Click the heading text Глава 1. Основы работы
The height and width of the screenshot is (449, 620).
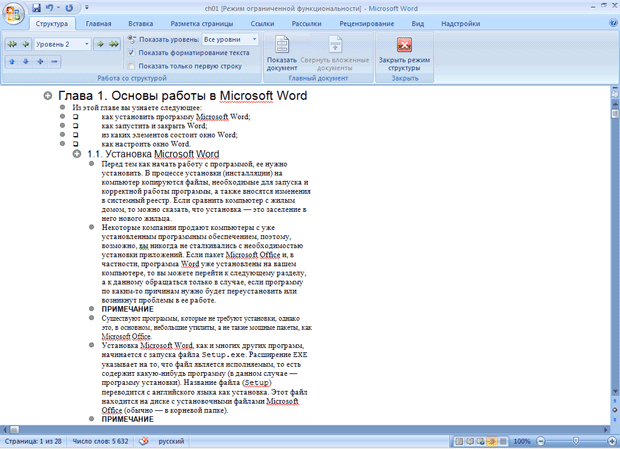(x=182, y=96)
